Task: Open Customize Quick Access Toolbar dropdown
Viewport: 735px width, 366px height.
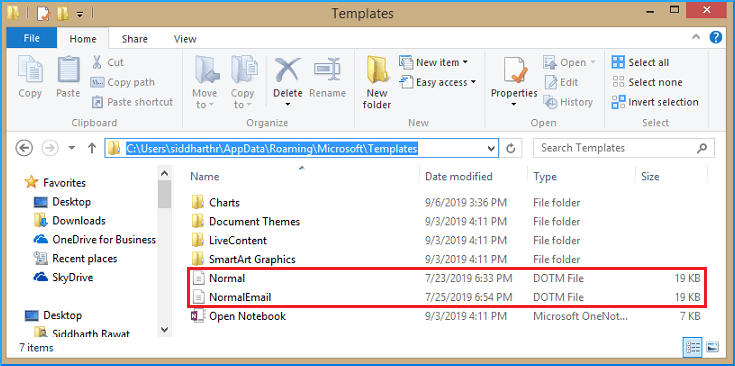Action: pyautogui.click(x=80, y=15)
